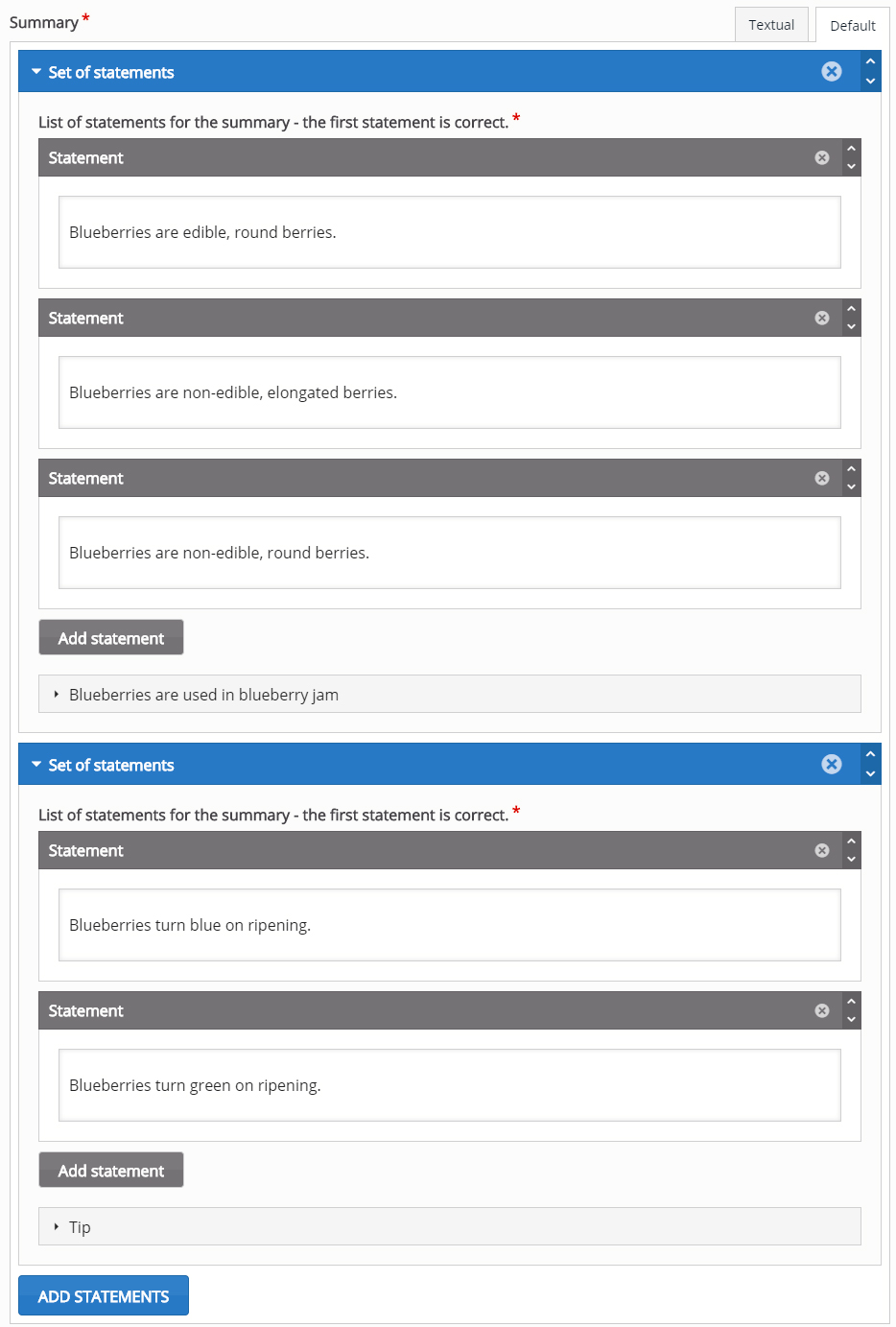Move first Set of statements down
896x1327 pixels.
coord(870,82)
